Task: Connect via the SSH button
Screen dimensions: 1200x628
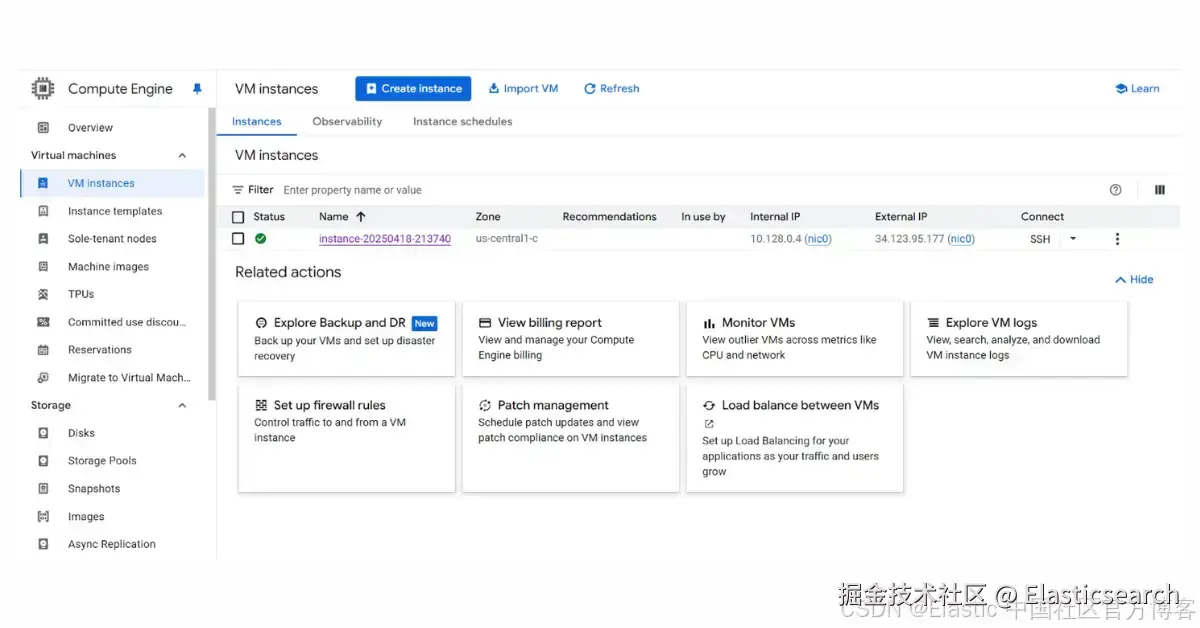Action: click(1040, 239)
